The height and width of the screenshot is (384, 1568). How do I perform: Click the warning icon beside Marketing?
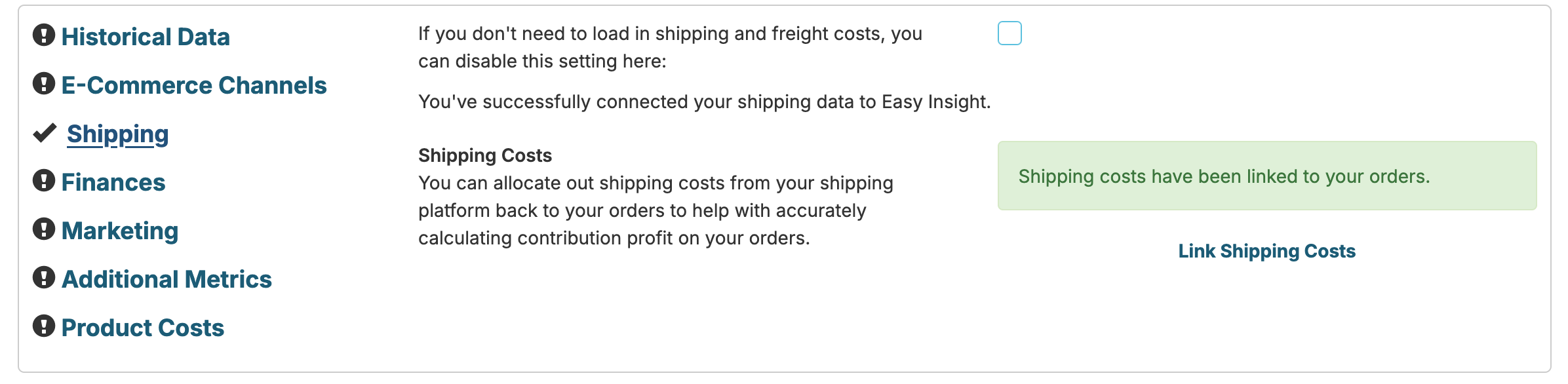pos(44,229)
